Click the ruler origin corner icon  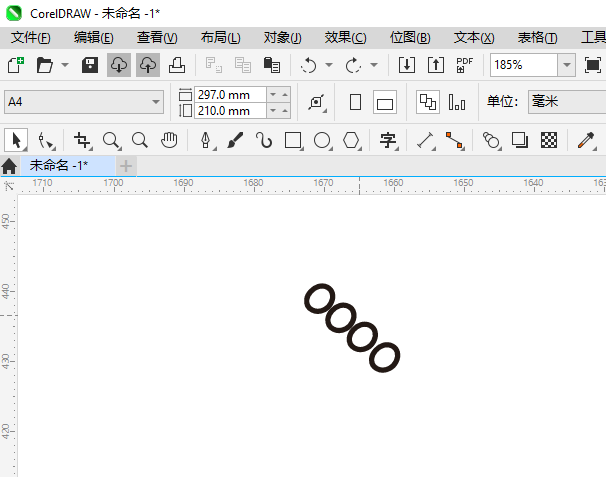tap(9, 186)
